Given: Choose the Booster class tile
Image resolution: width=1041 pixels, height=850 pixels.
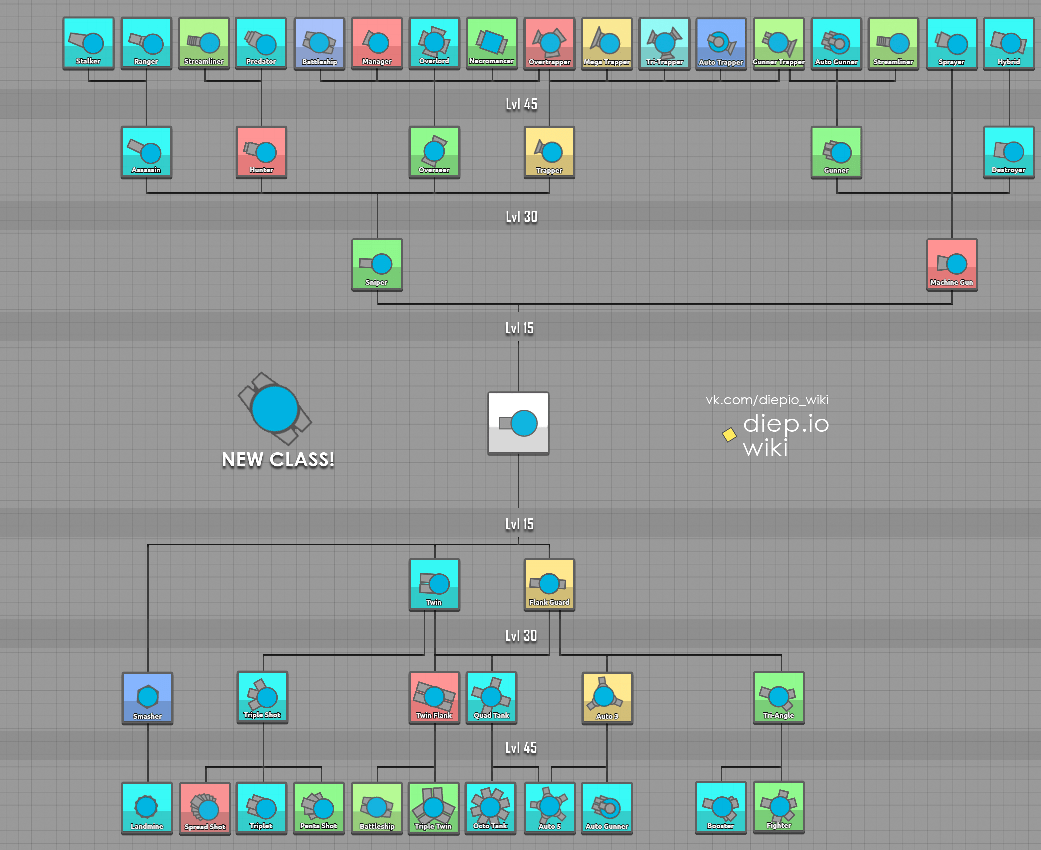Looking at the screenshot, I should tap(721, 808).
